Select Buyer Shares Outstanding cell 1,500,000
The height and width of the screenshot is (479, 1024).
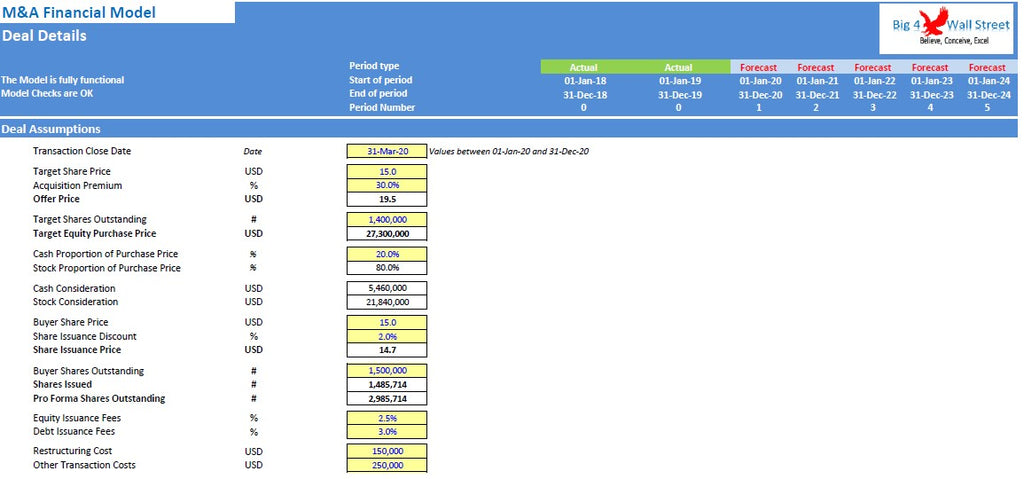click(386, 371)
